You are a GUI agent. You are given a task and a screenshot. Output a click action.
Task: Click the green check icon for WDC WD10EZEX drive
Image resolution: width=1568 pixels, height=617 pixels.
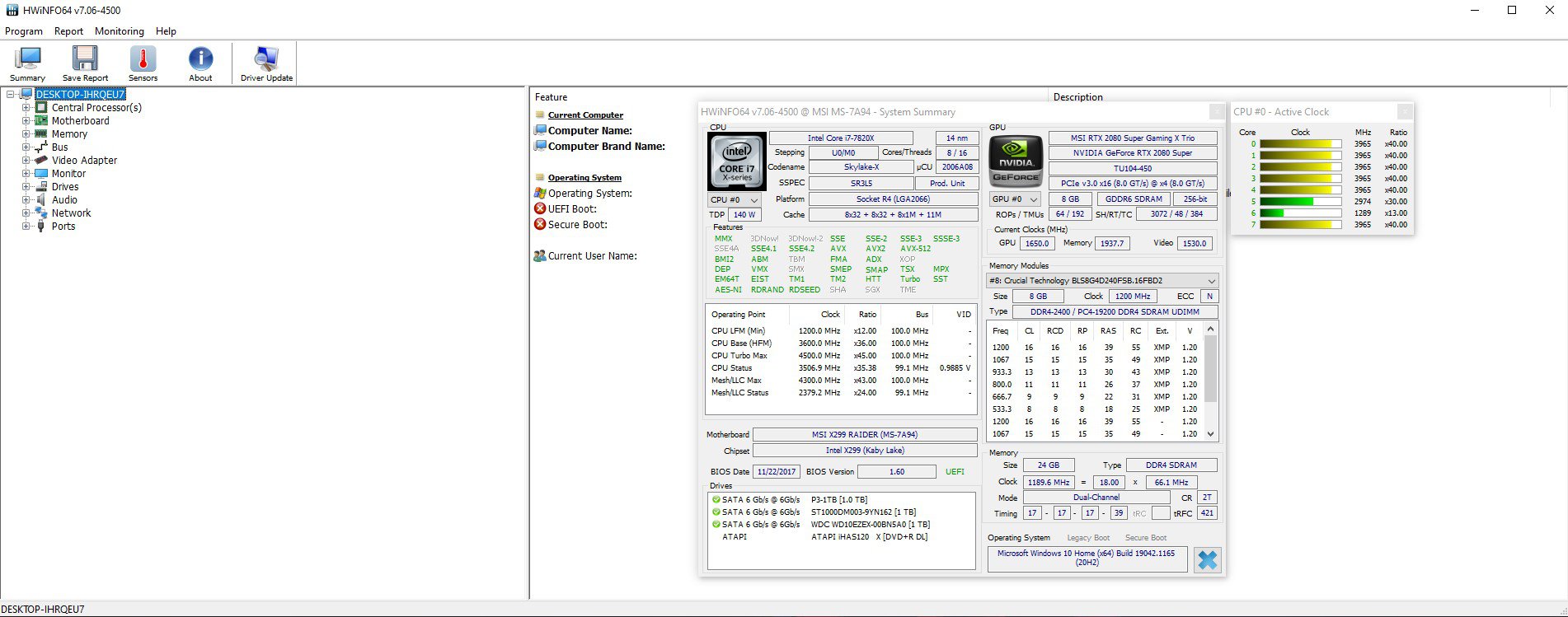pyautogui.click(x=716, y=525)
